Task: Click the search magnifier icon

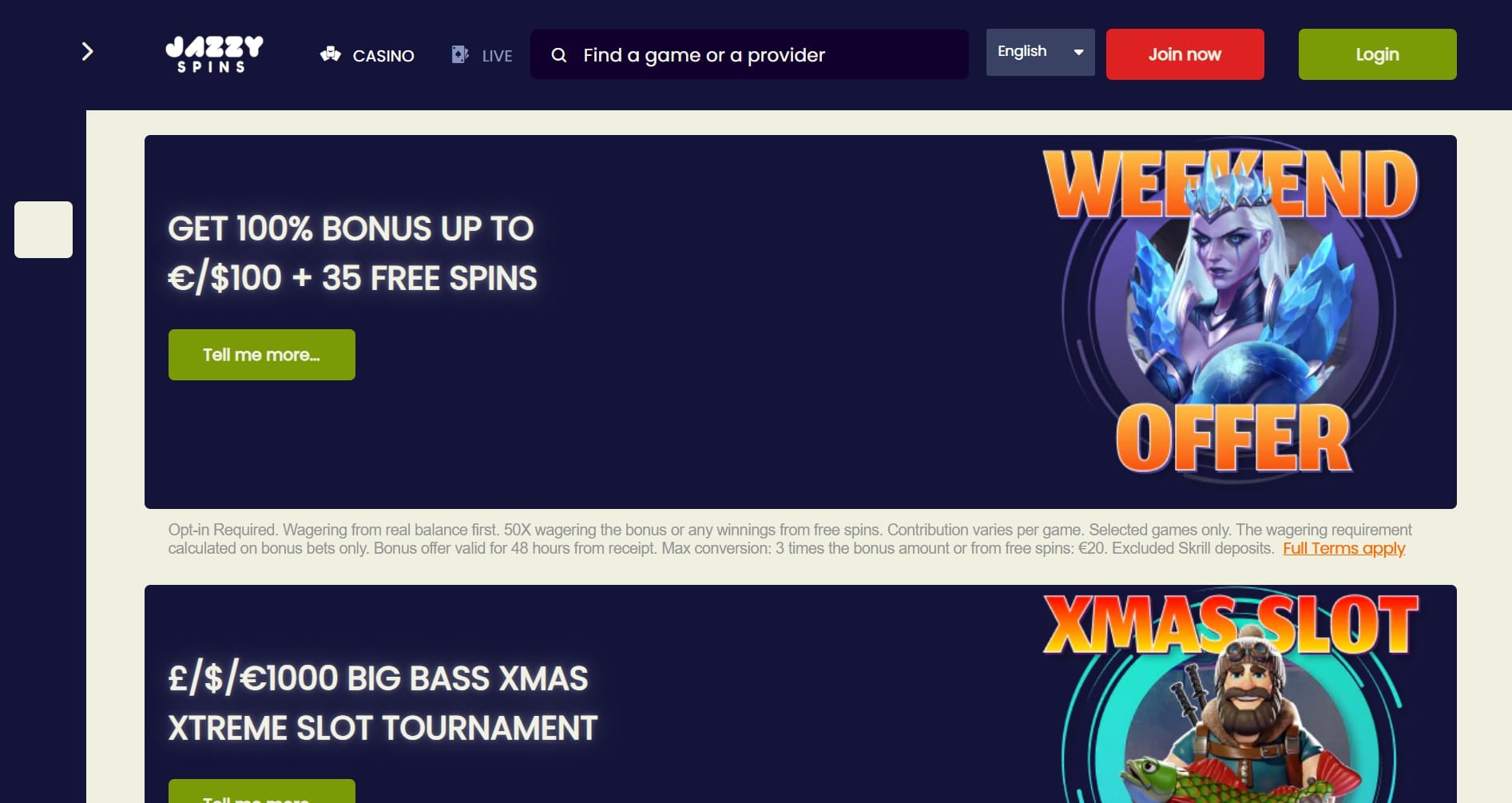Action: click(559, 55)
